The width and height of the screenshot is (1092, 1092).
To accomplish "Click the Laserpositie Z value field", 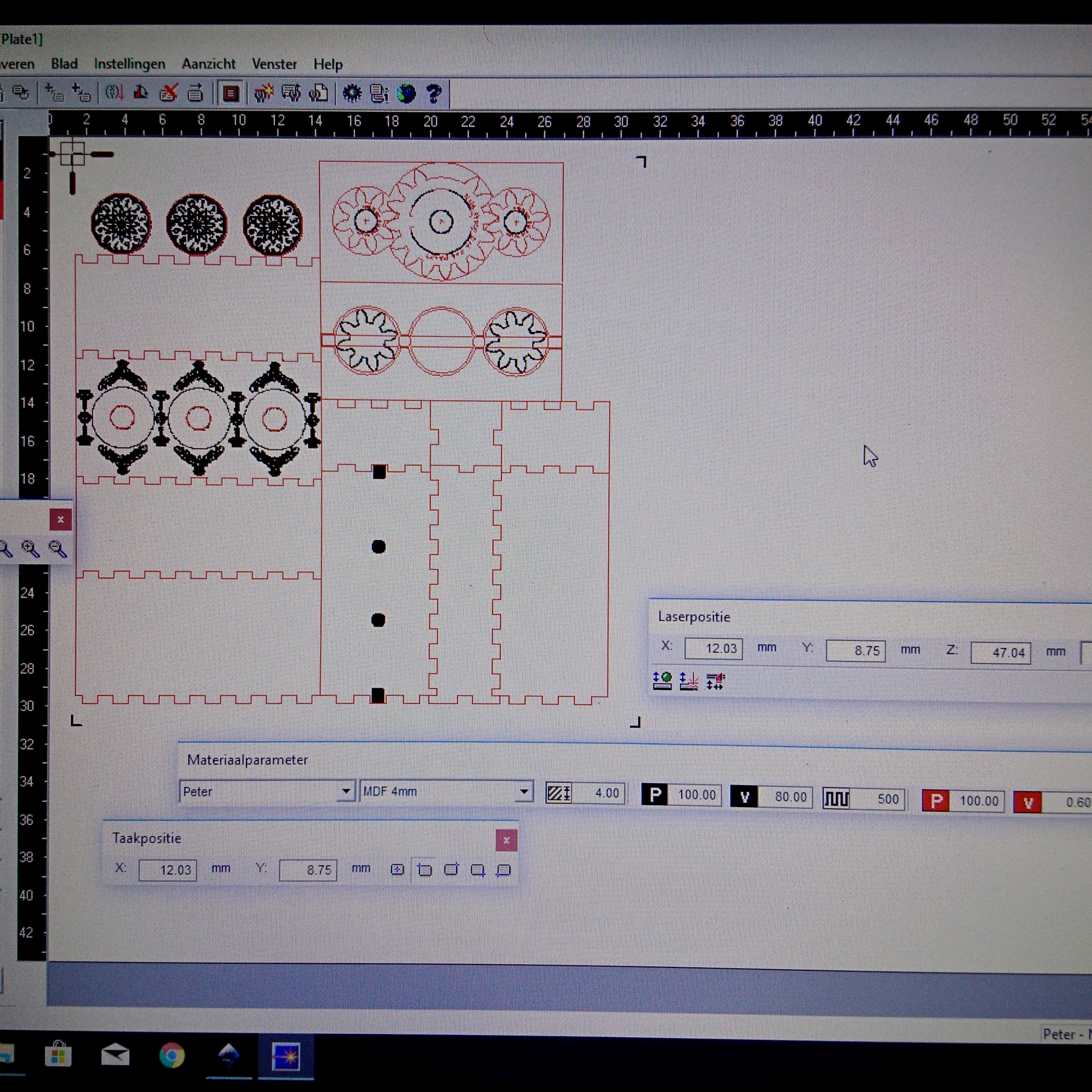I will coord(1000,653).
